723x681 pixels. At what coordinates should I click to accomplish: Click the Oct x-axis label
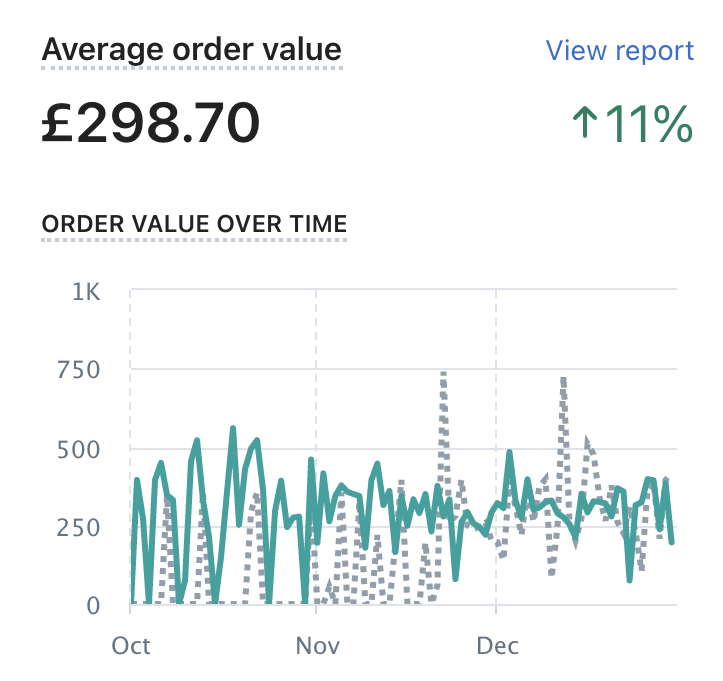(x=131, y=645)
